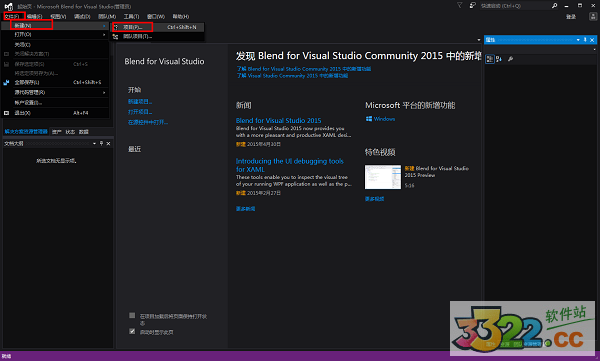Screen dimensions: 600x361
Task: Click the wrench property pages icon
Action: click(x=510, y=59)
